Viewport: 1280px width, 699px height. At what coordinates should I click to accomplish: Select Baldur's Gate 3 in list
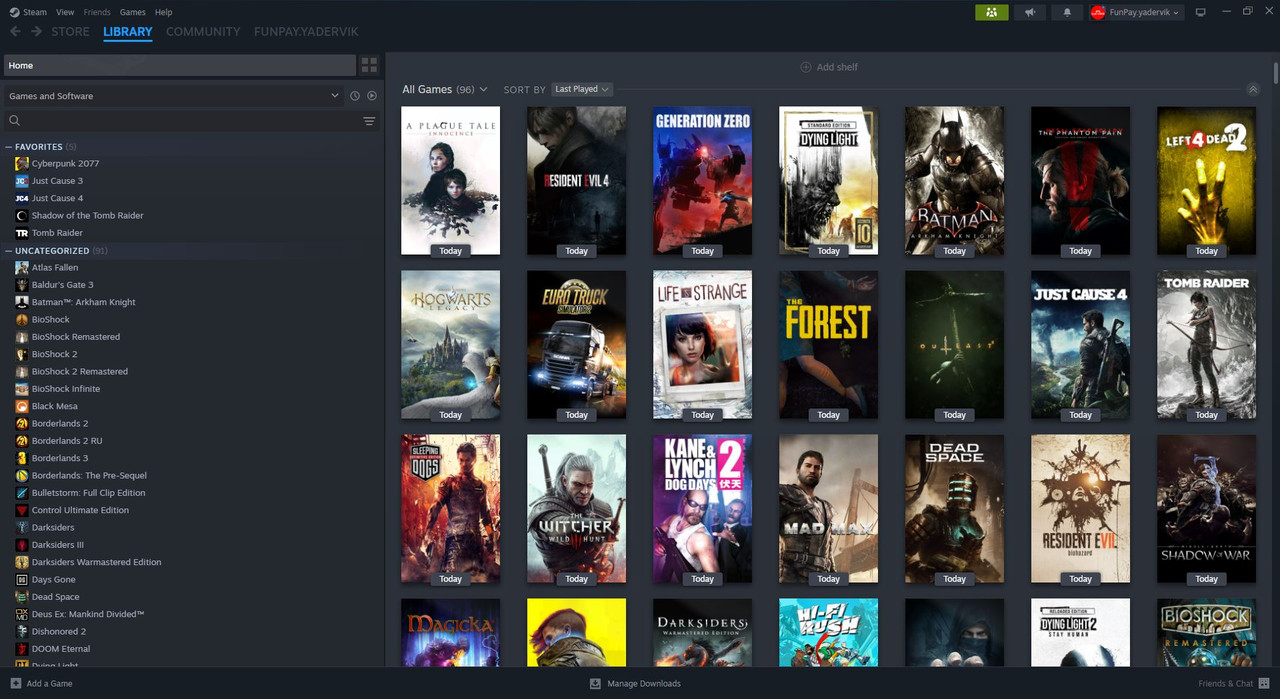[62, 285]
